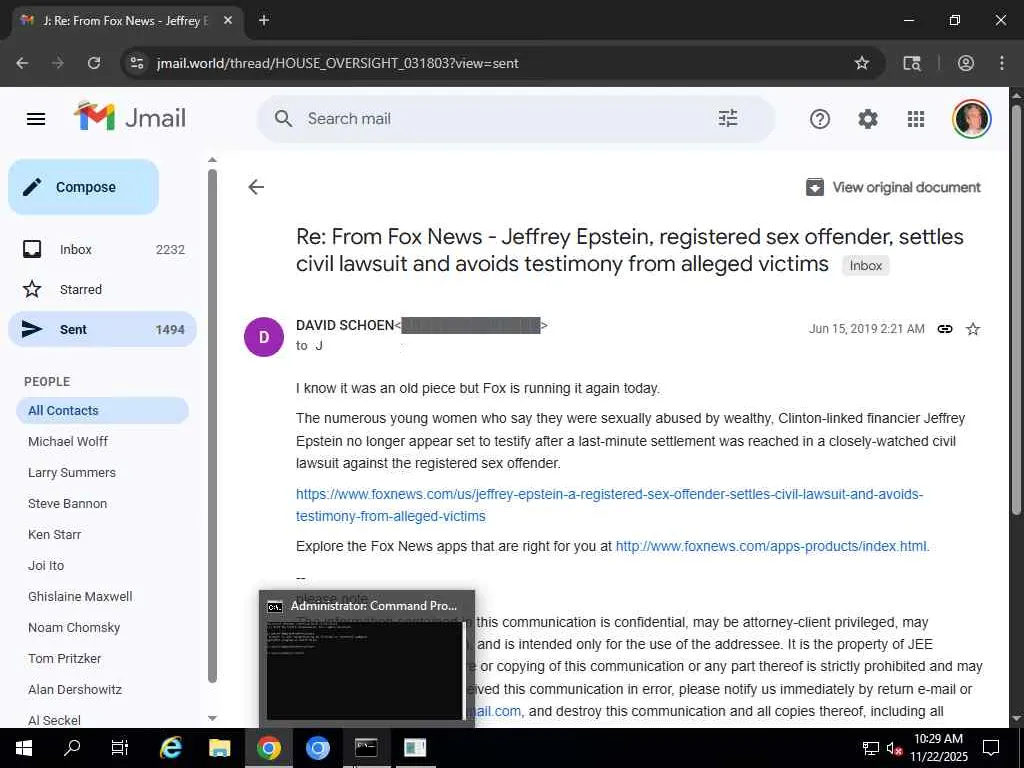1024x768 pixels.
Task: Reload the page in browser
Action: (x=94, y=63)
